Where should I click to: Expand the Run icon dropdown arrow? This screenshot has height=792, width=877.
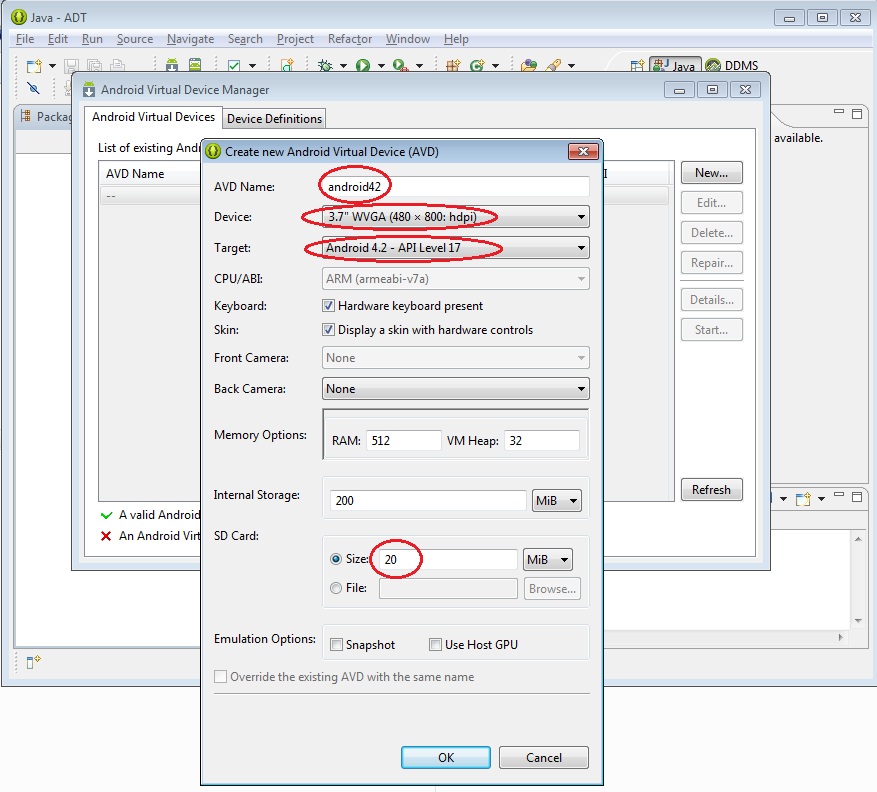(381, 66)
